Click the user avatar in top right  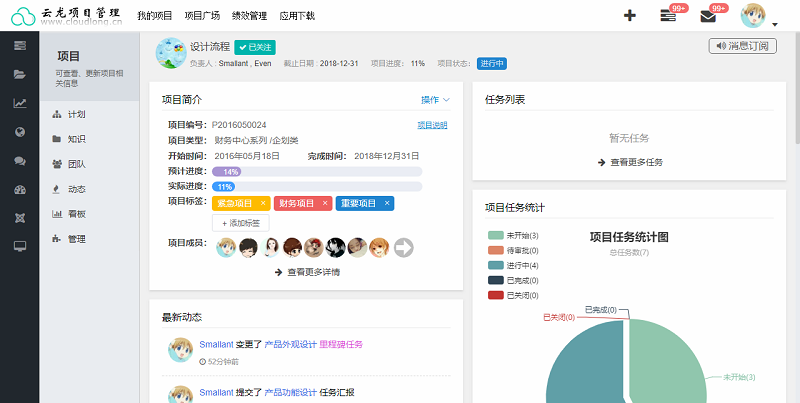click(753, 15)
